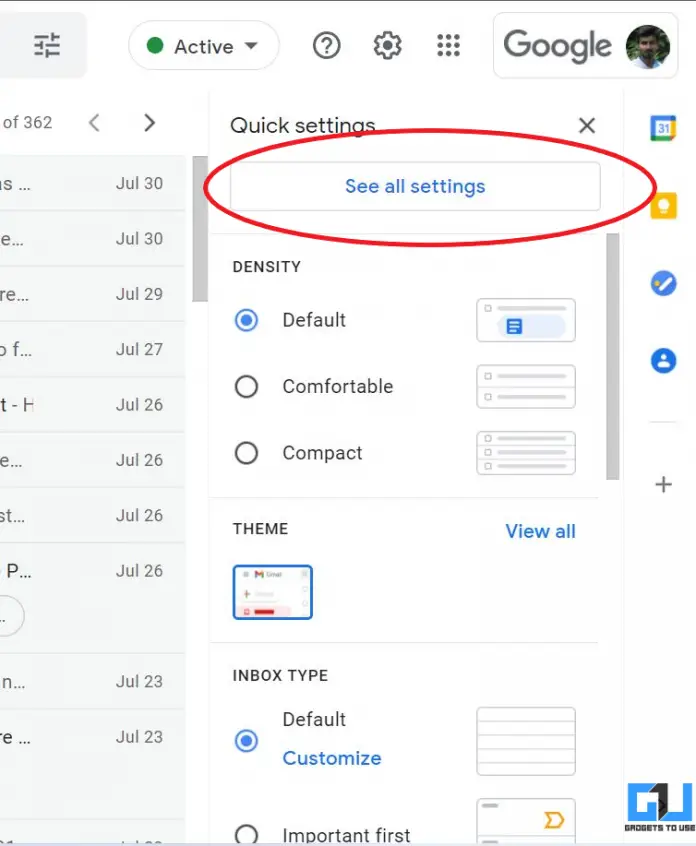Open Google Keep in side panel

click(x=663, y=206)
